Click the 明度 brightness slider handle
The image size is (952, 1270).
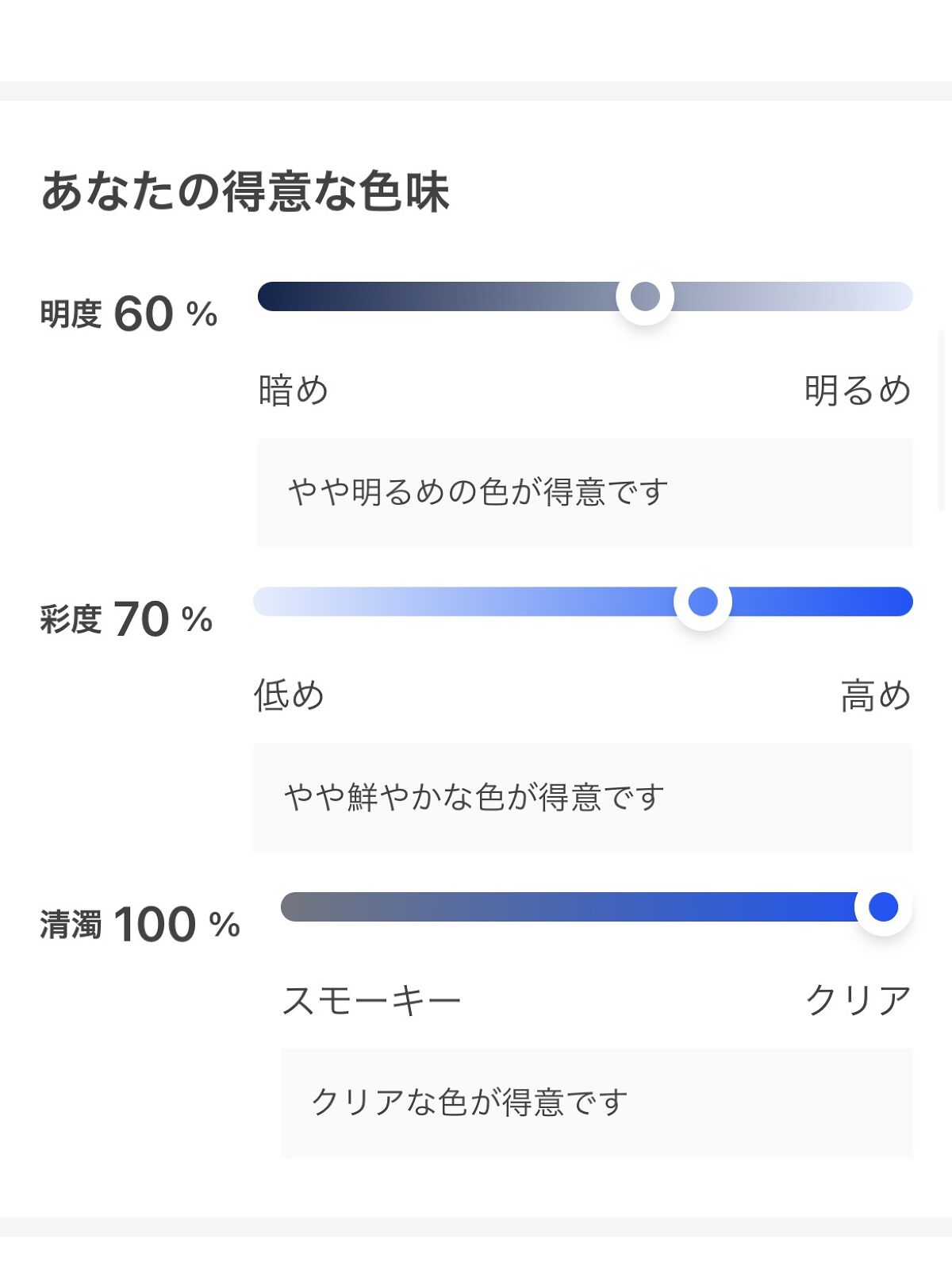coord(645,297)
